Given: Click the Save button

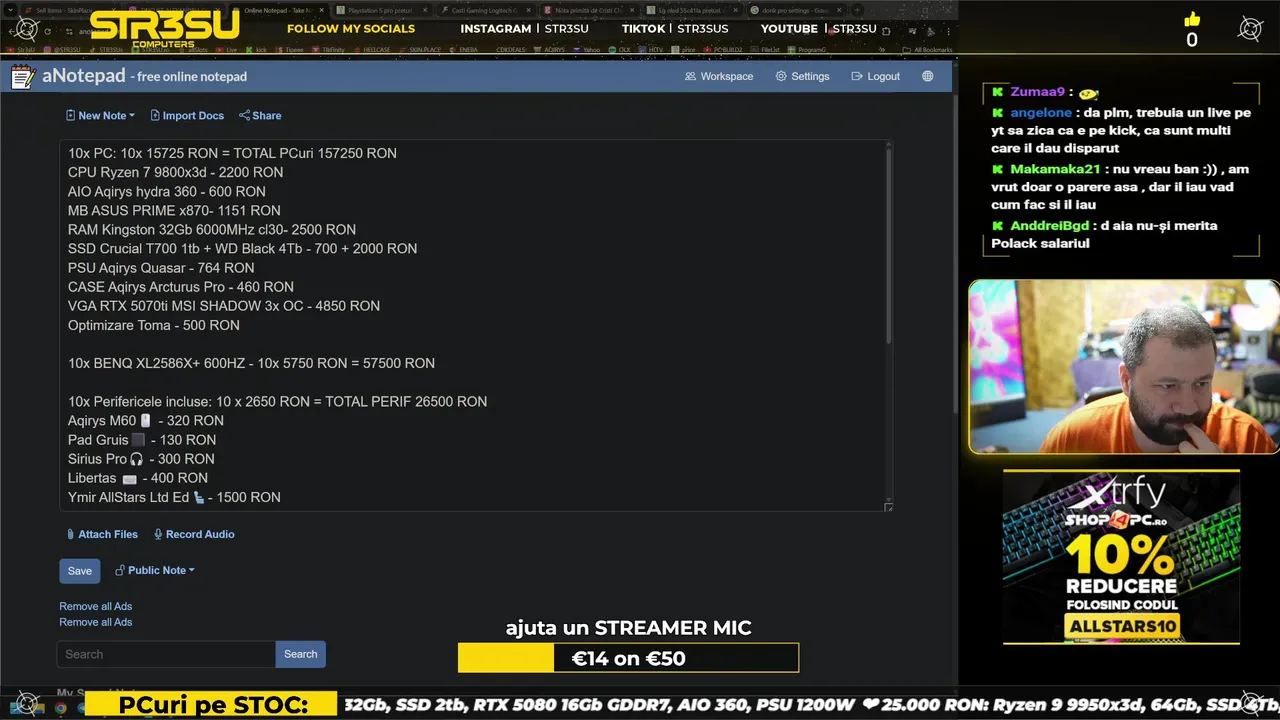Looking at the screenshot, I should [x=80, y=571].
